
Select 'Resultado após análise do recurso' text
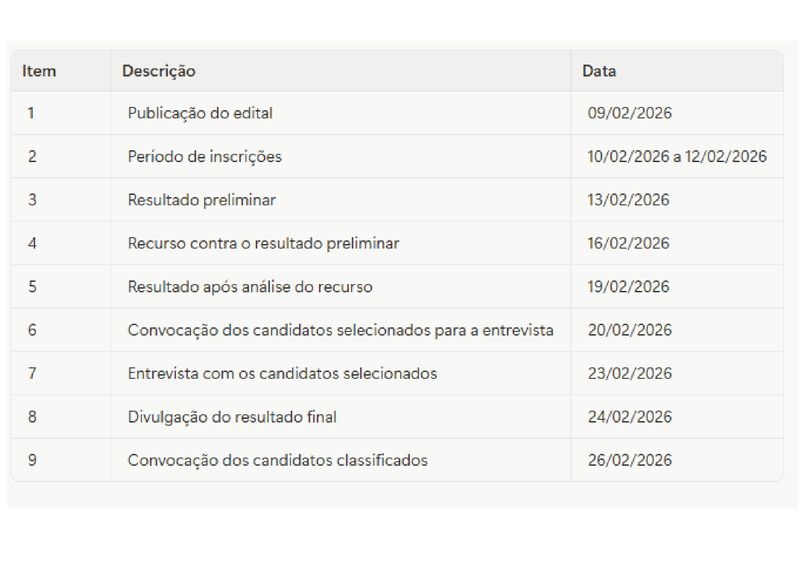coord(250,287)
